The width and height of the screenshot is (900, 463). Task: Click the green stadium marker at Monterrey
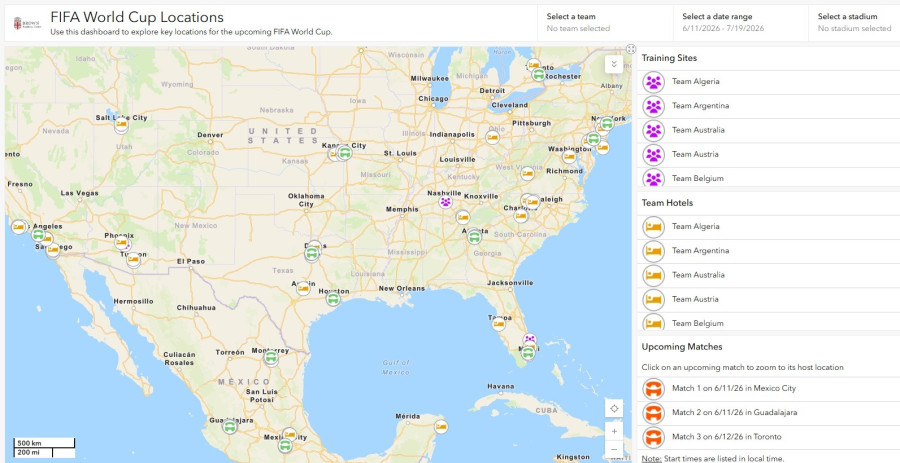click(x=271, y=358)
